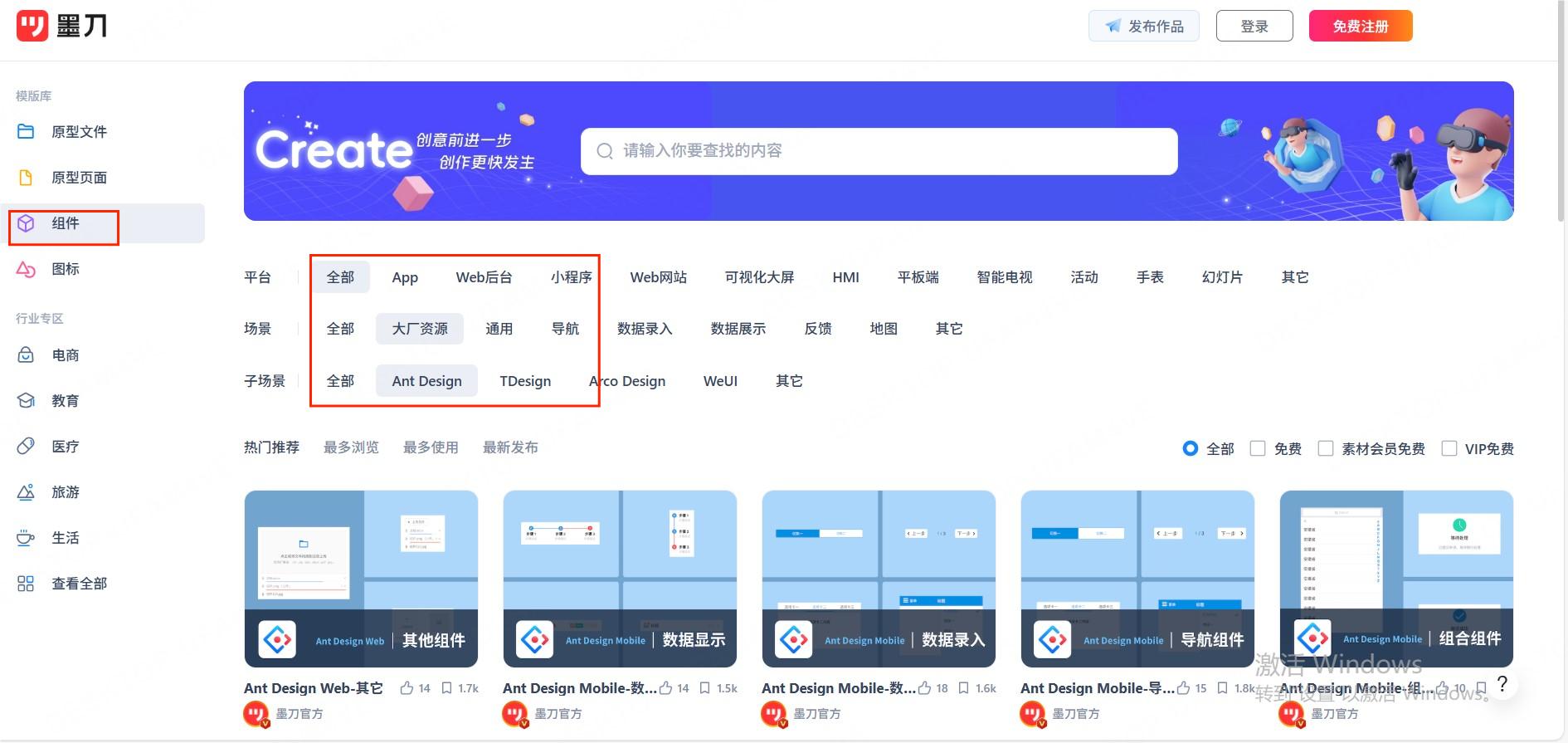The height and width of the screenshot is (743, 1568).
Task: Click the page vertical scrollbar
Action: point(1561,112)
